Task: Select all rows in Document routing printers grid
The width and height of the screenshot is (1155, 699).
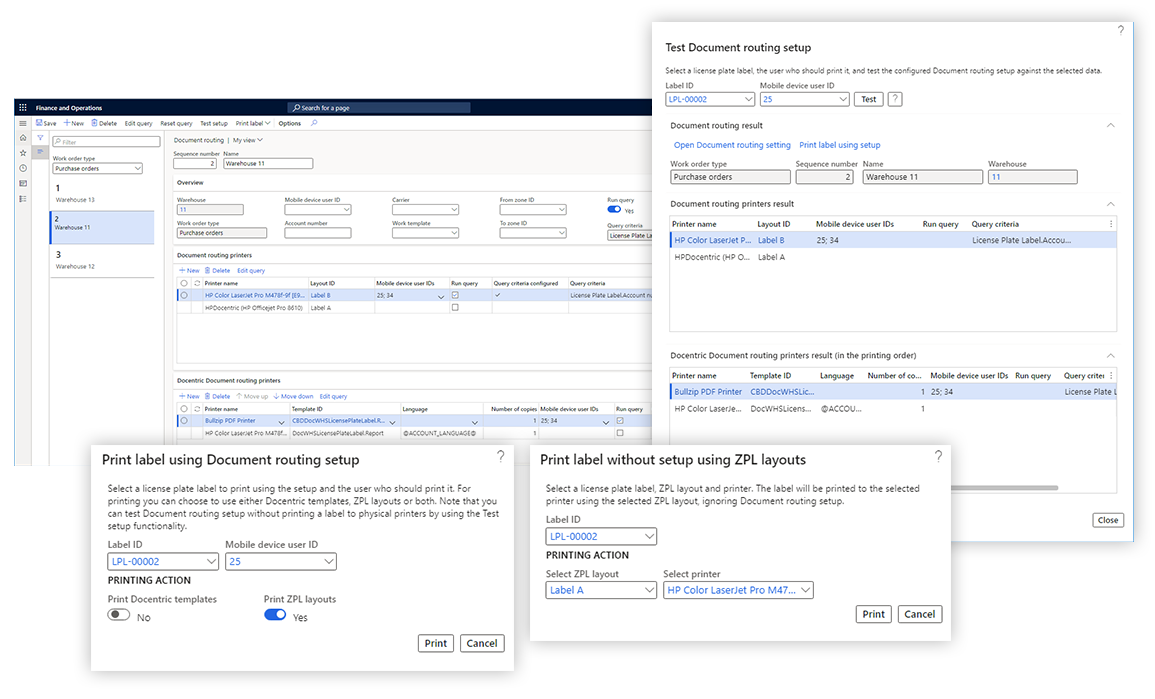Action: click(184, 284)
